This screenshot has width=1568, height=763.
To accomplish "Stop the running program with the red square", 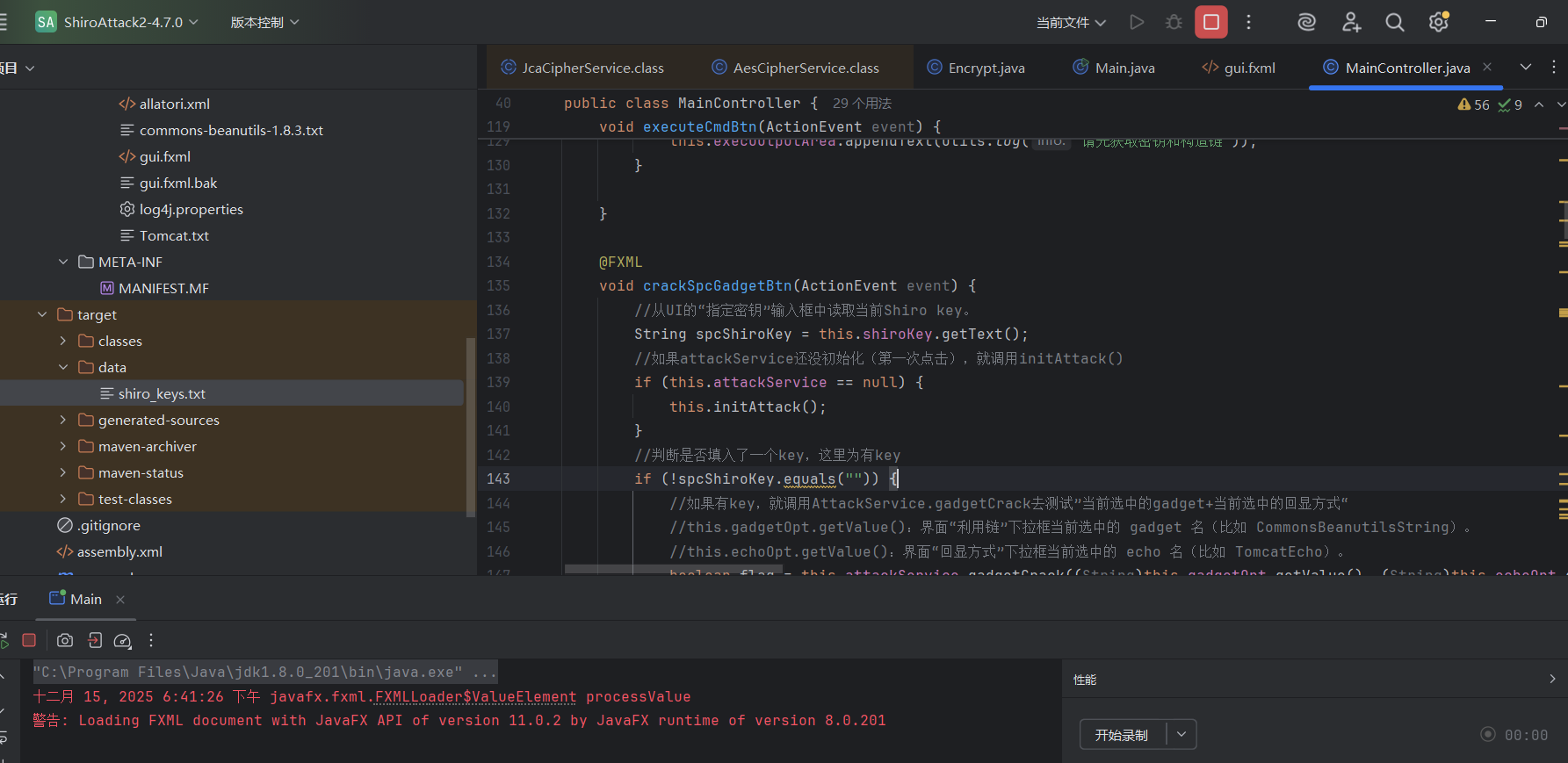I will tap(1210, 22).
